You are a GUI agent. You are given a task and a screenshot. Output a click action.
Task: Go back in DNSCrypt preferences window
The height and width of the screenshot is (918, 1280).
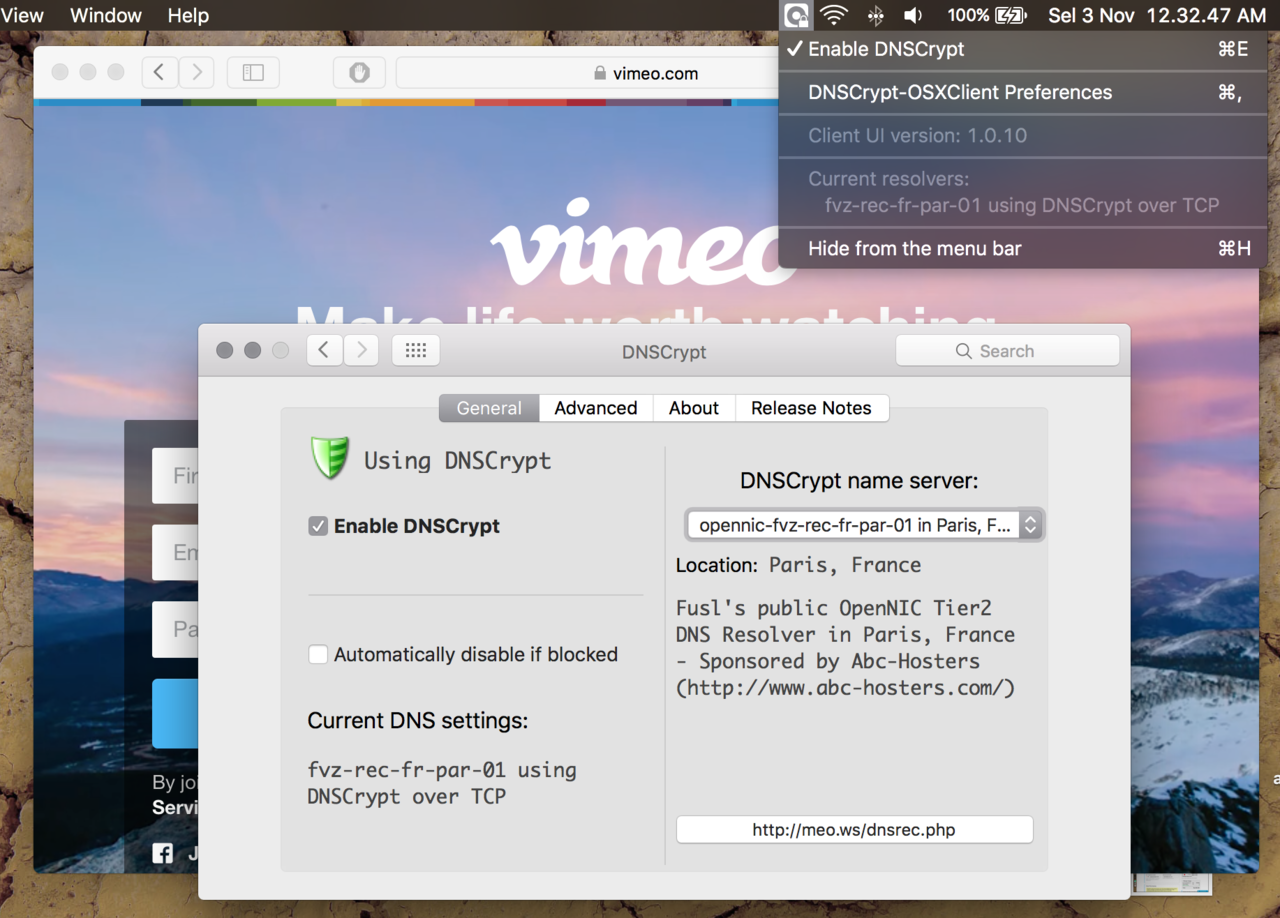(x=324, y=350)
